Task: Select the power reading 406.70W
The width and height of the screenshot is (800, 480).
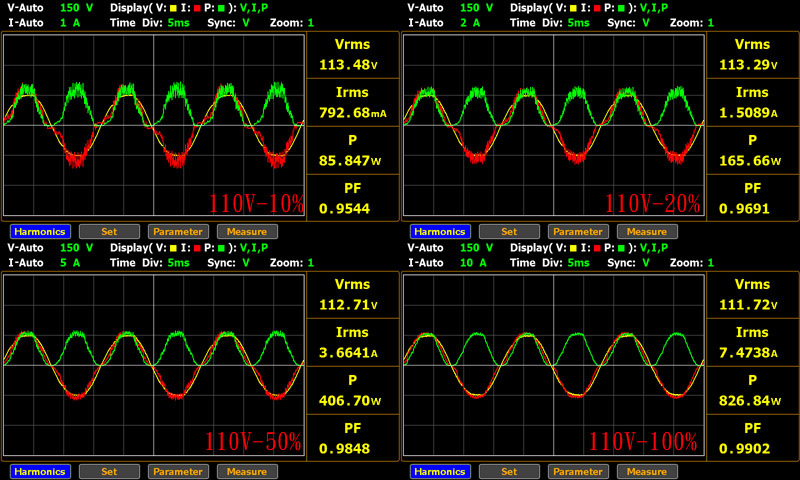Action: tap(350, 401)
